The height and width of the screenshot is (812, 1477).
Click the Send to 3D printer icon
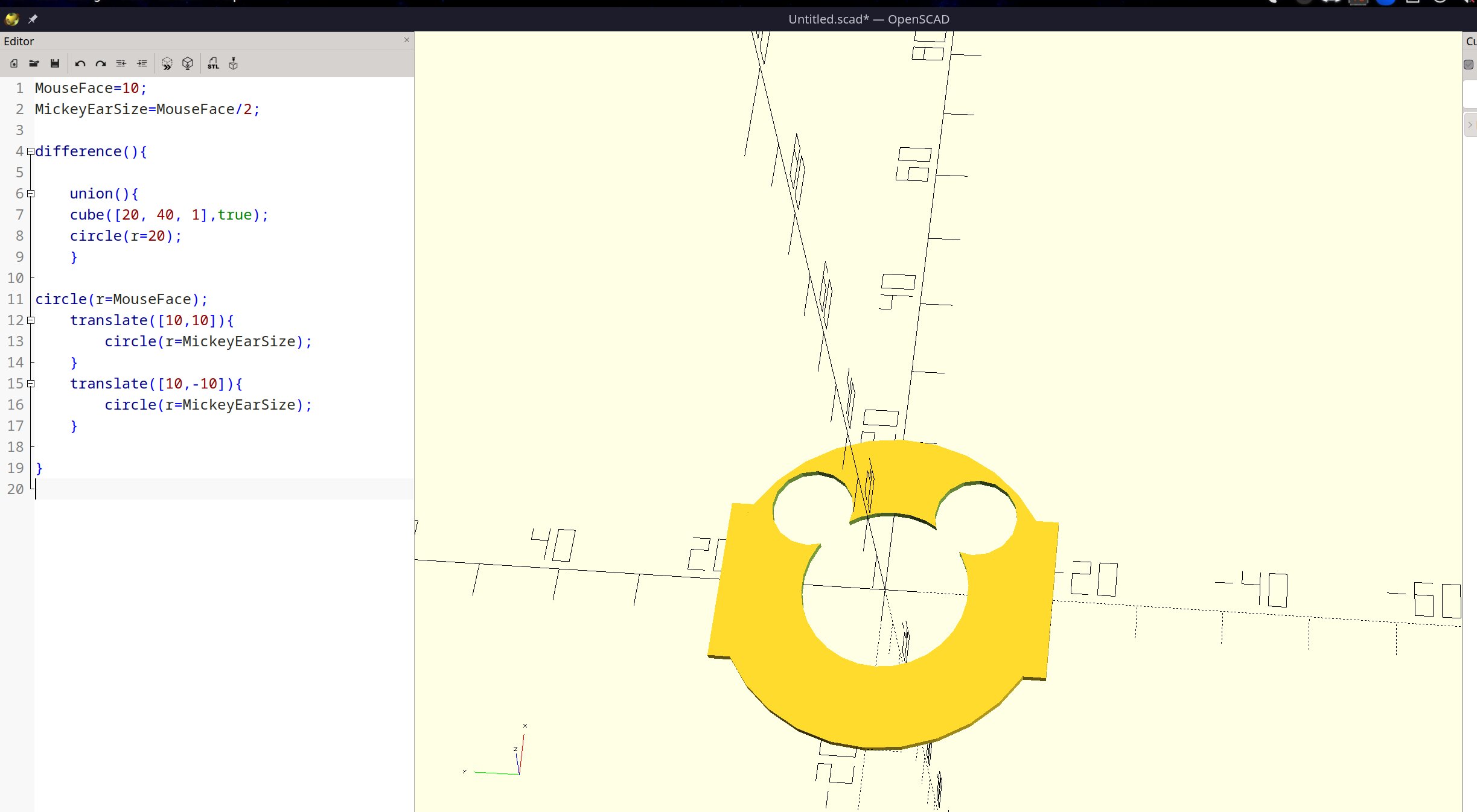(234, 63)
